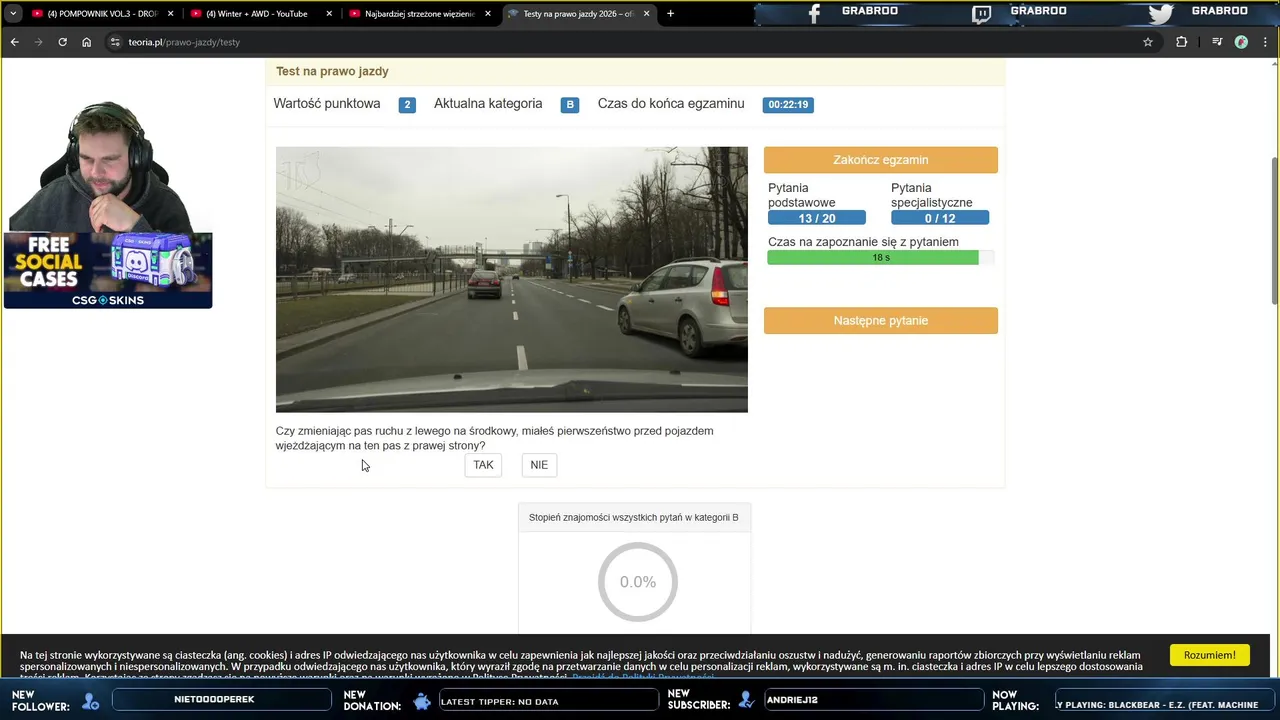Click the Twitch logo in the overlay
1280x720 pixels.
click(x=982, y=13)
